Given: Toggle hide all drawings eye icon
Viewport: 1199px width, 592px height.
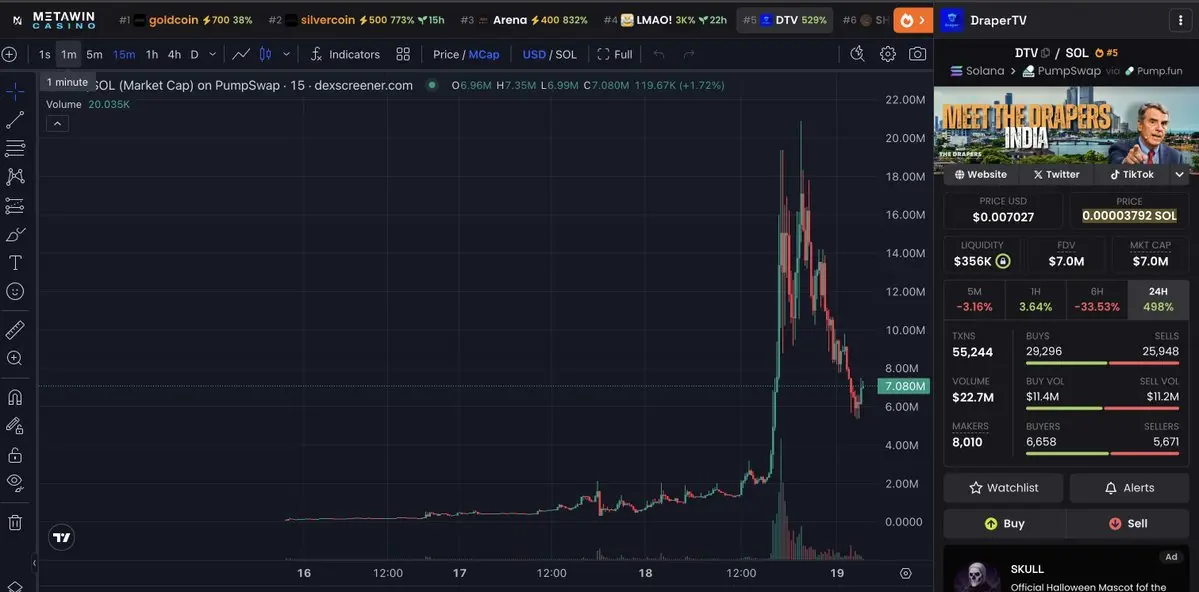Looking at the screenshot, I should tap(15, 482).
